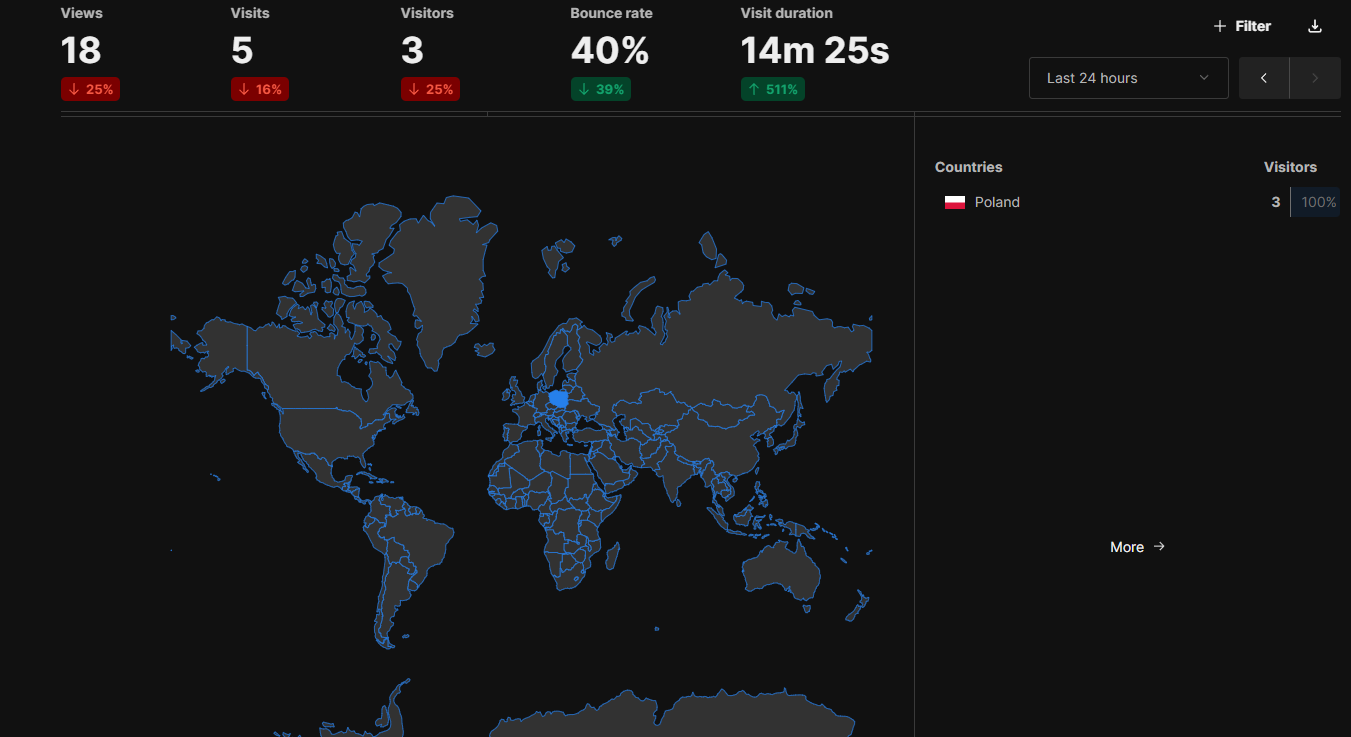Click the Visit duration up arrow badge
1351x737 pixels.
772,89
